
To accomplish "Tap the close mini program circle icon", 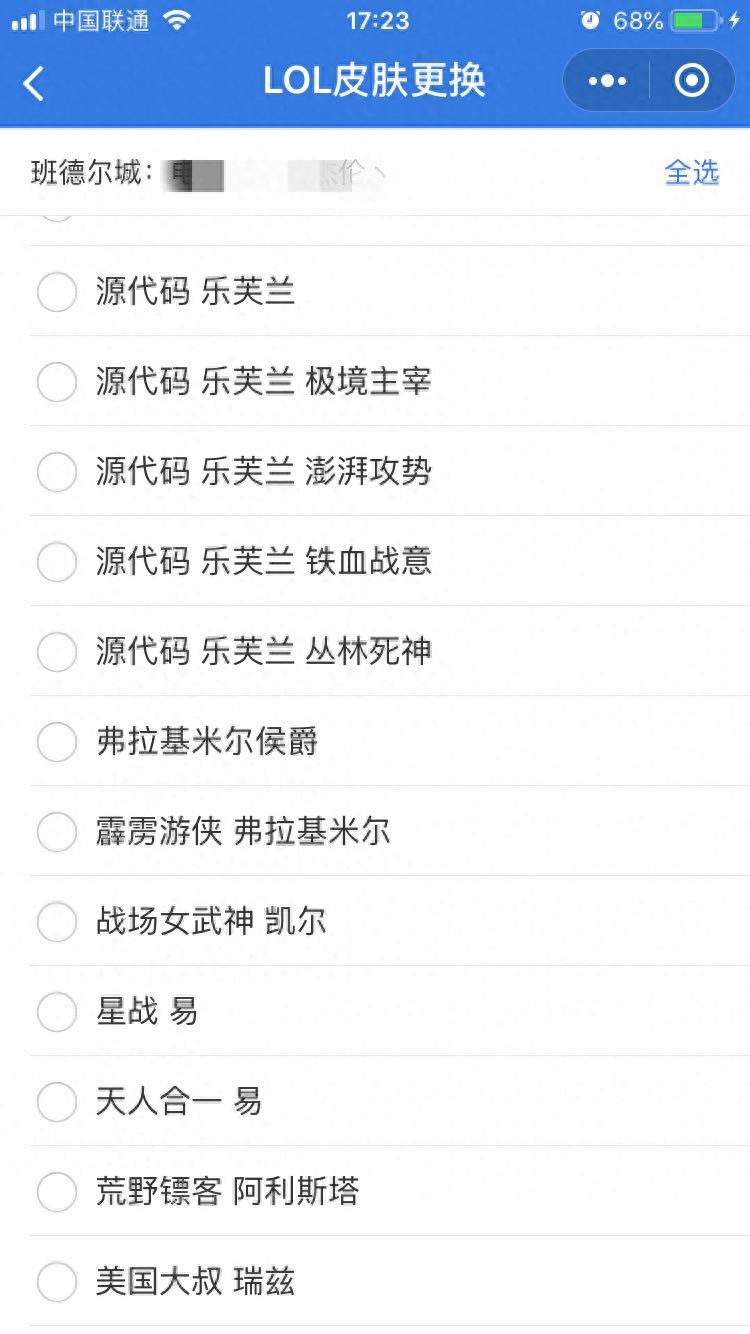I will pos(692,81).
